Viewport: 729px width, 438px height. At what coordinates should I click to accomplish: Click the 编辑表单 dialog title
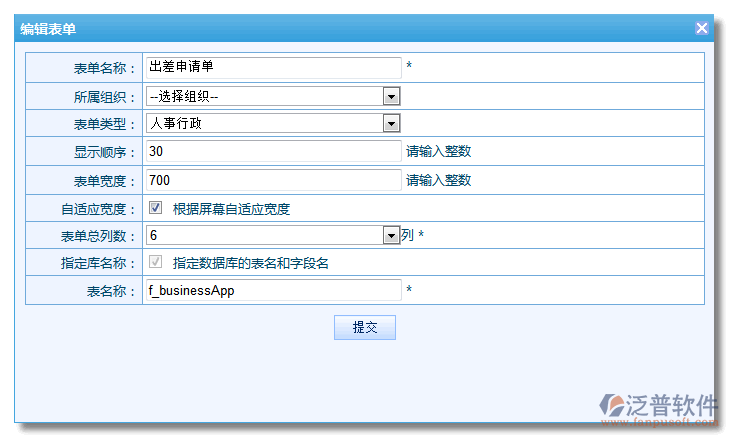pyautogui.click(x=48, y=29)
